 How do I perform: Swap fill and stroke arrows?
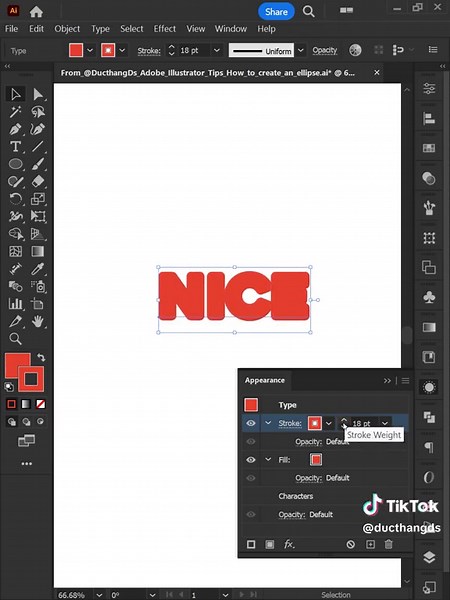(41, 357)
